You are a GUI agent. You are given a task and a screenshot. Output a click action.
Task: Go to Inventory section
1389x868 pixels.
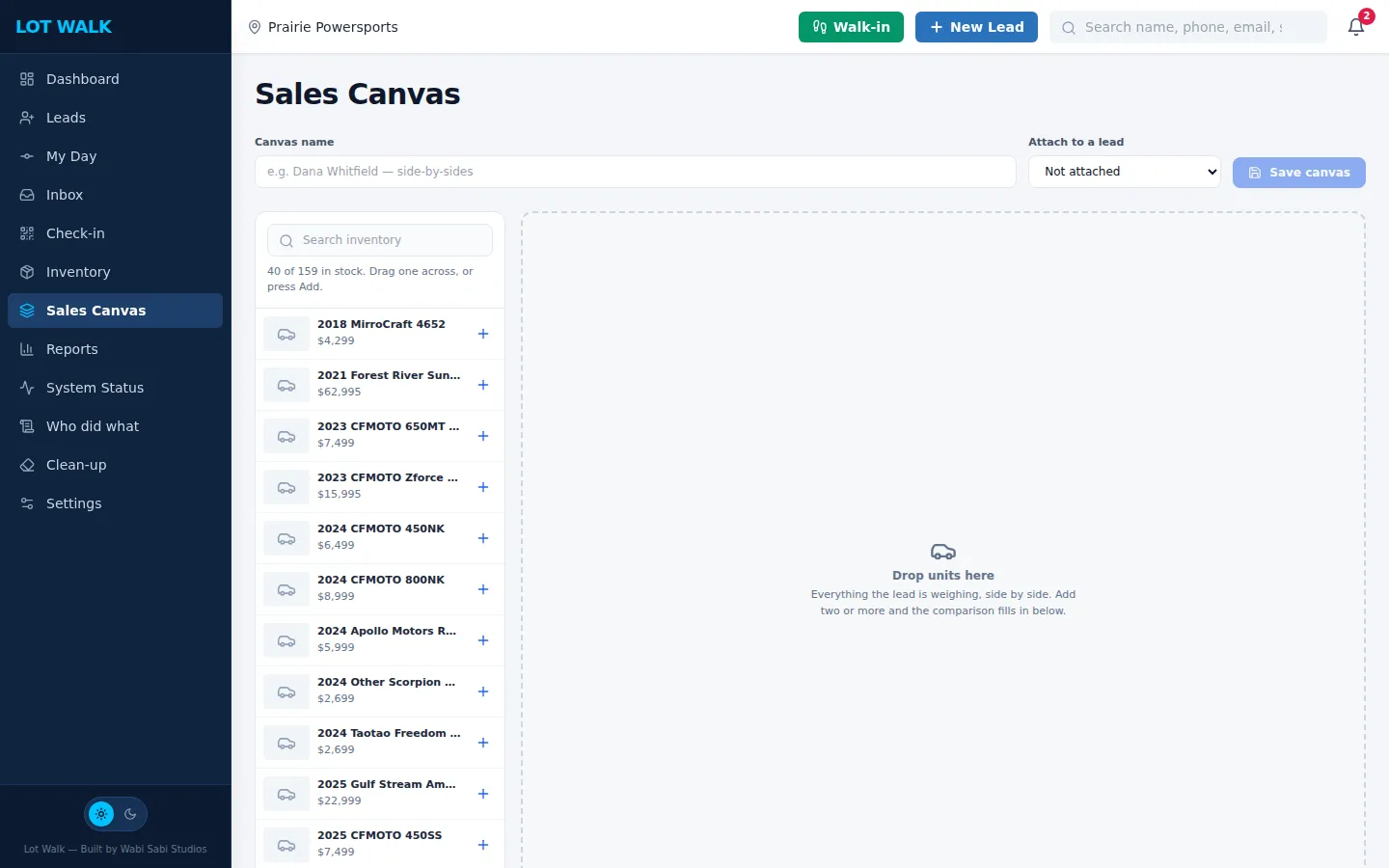[x=115, y=272]
